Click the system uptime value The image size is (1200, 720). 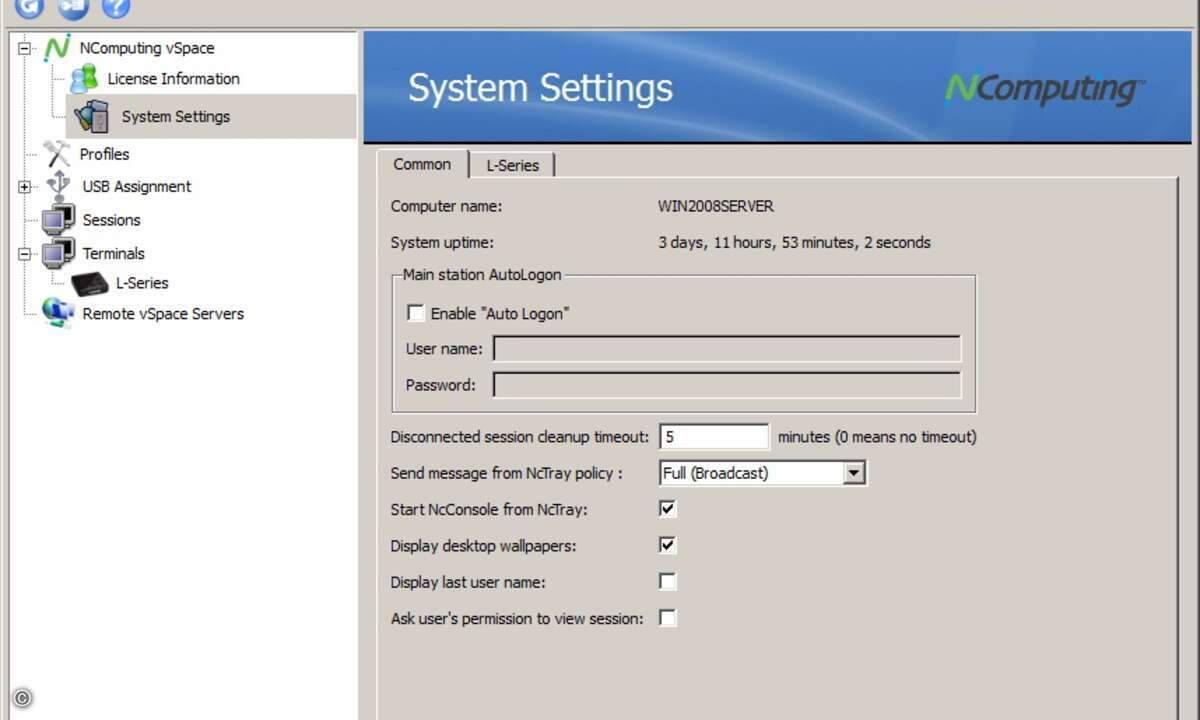point(794,242)
